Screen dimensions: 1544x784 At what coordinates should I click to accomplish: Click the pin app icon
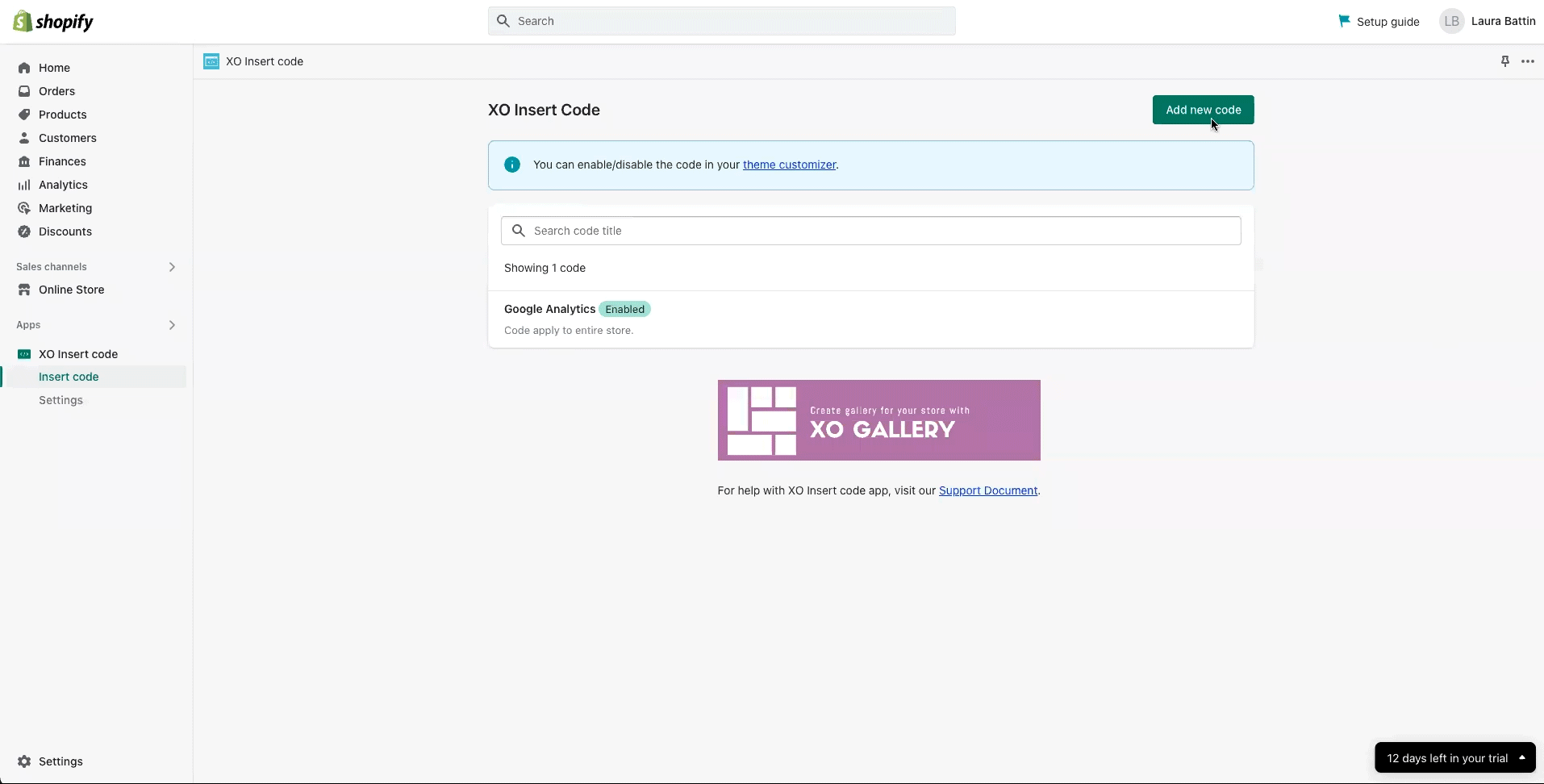point(1504,61)
